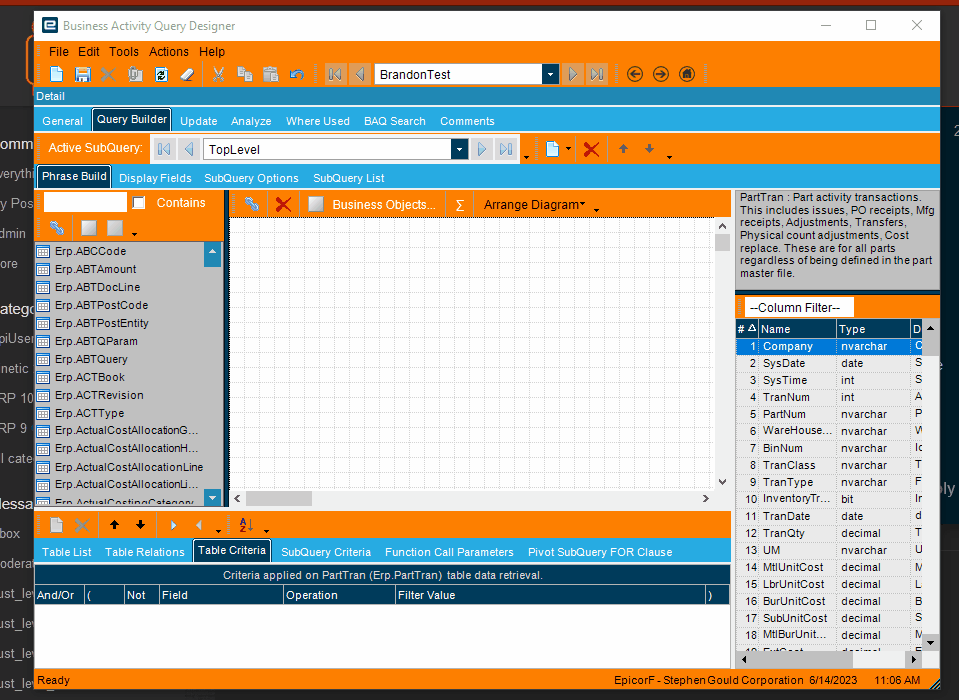Click the Business Objects... button
Image resolution: width=959 pixels, height=700 pixels.
384,205
